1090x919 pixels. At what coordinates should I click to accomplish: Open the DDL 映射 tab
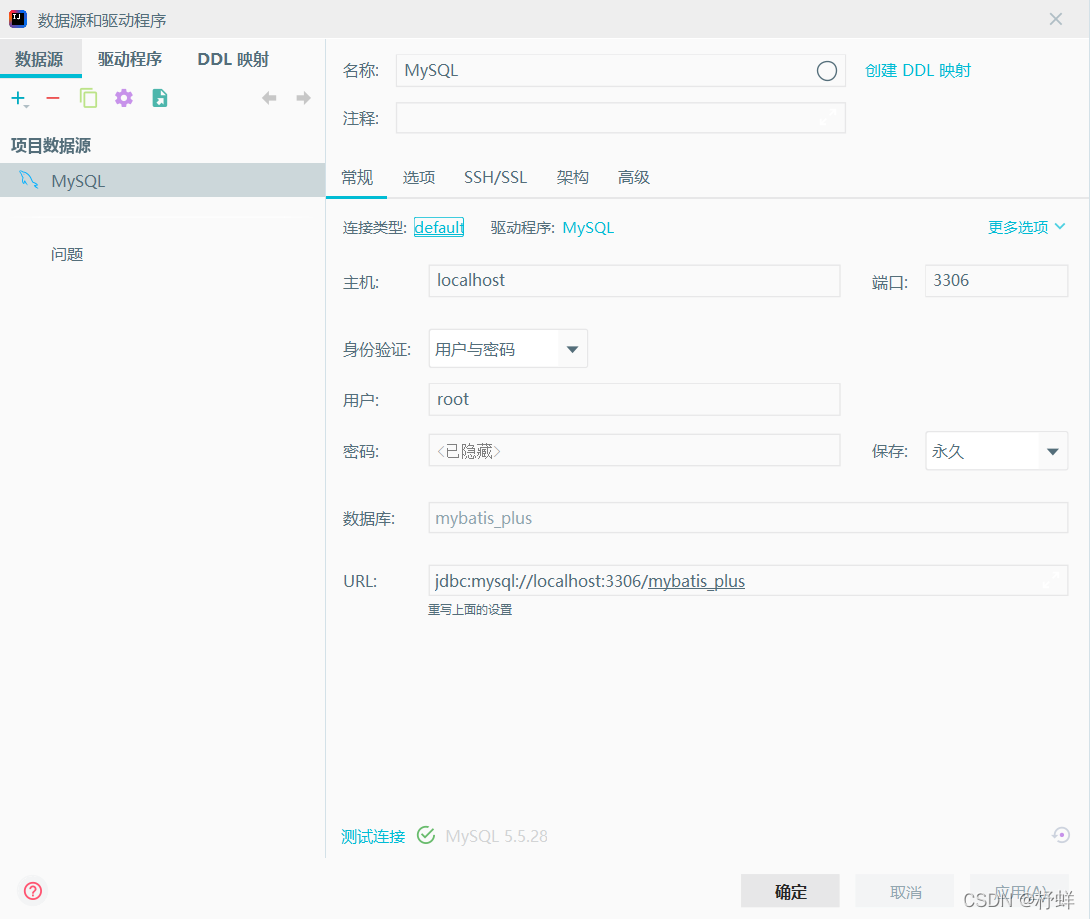point(233,59)
